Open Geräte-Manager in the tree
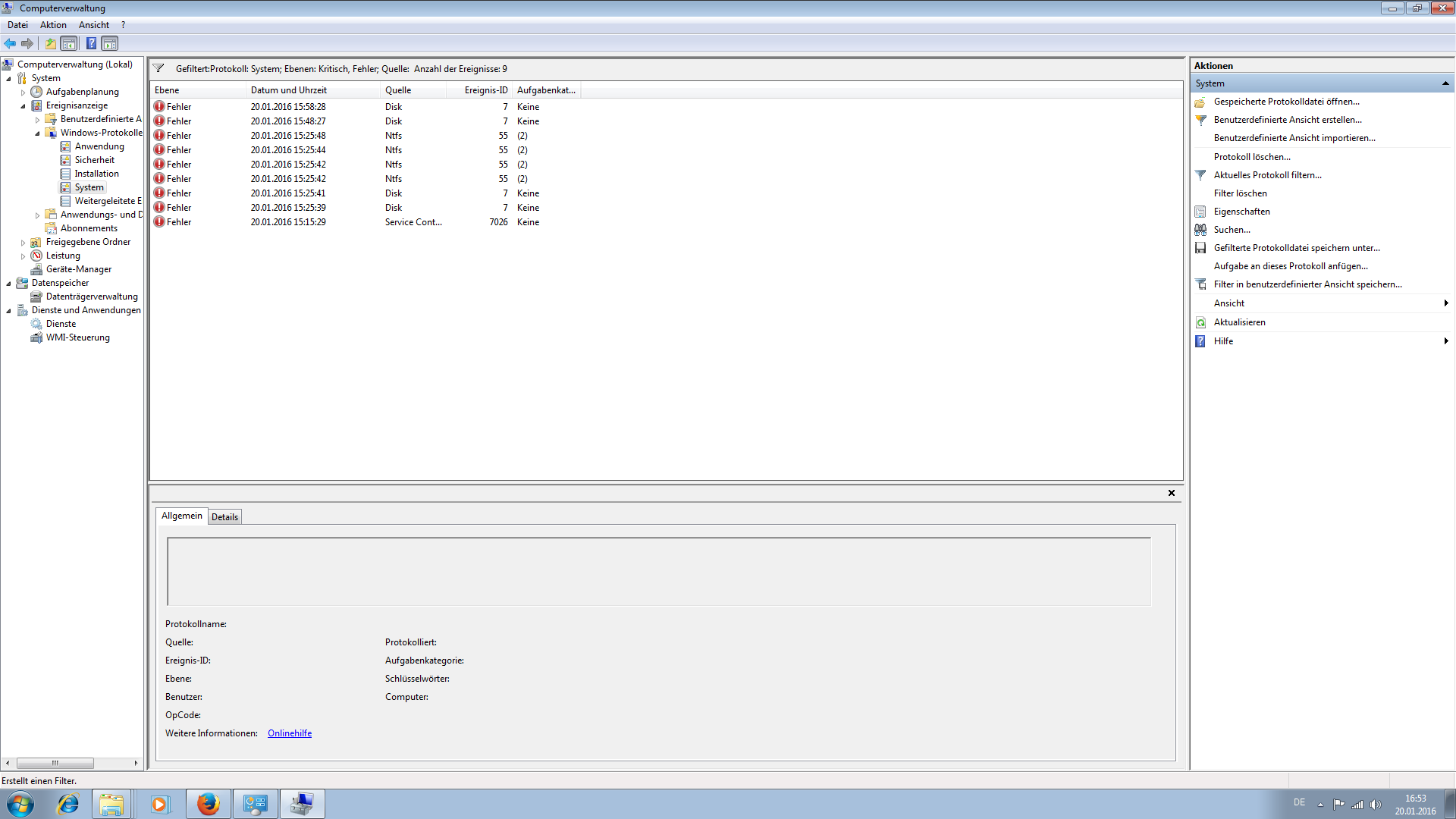The height and width of the screenshot is (819, 1456). tap(78, 269)
